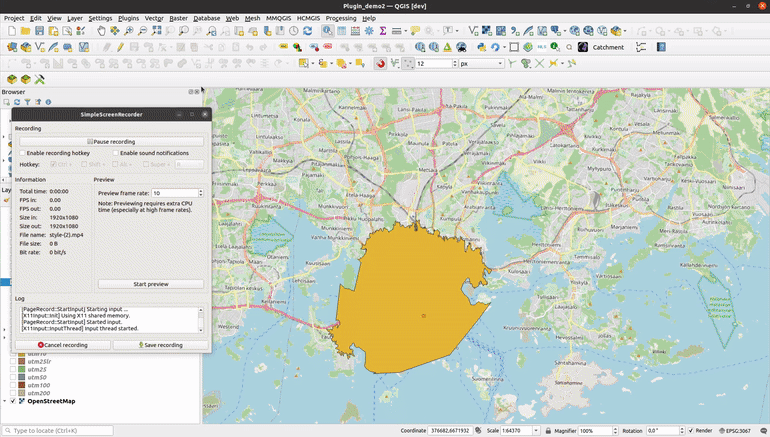
Task: Click the utm100 layer color symbol
Action: pyautogui.click(x=22, y=385)
